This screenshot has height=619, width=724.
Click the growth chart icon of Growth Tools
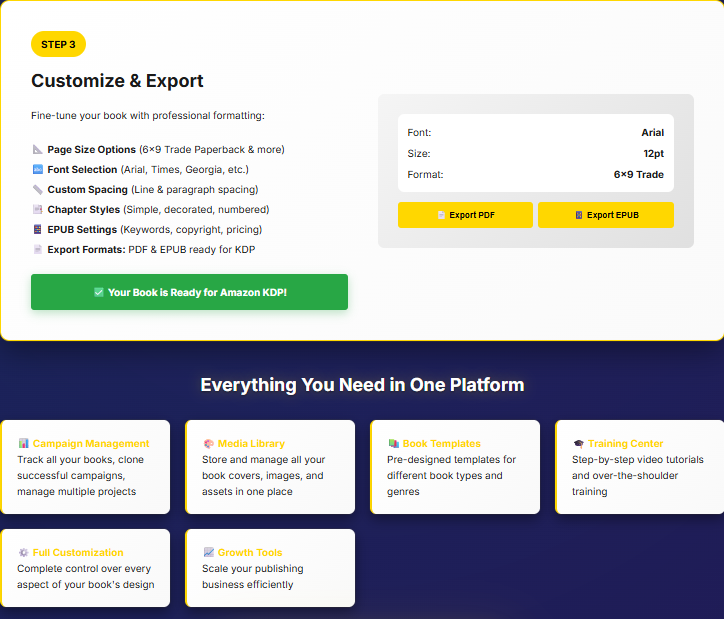tap(208, 553)
